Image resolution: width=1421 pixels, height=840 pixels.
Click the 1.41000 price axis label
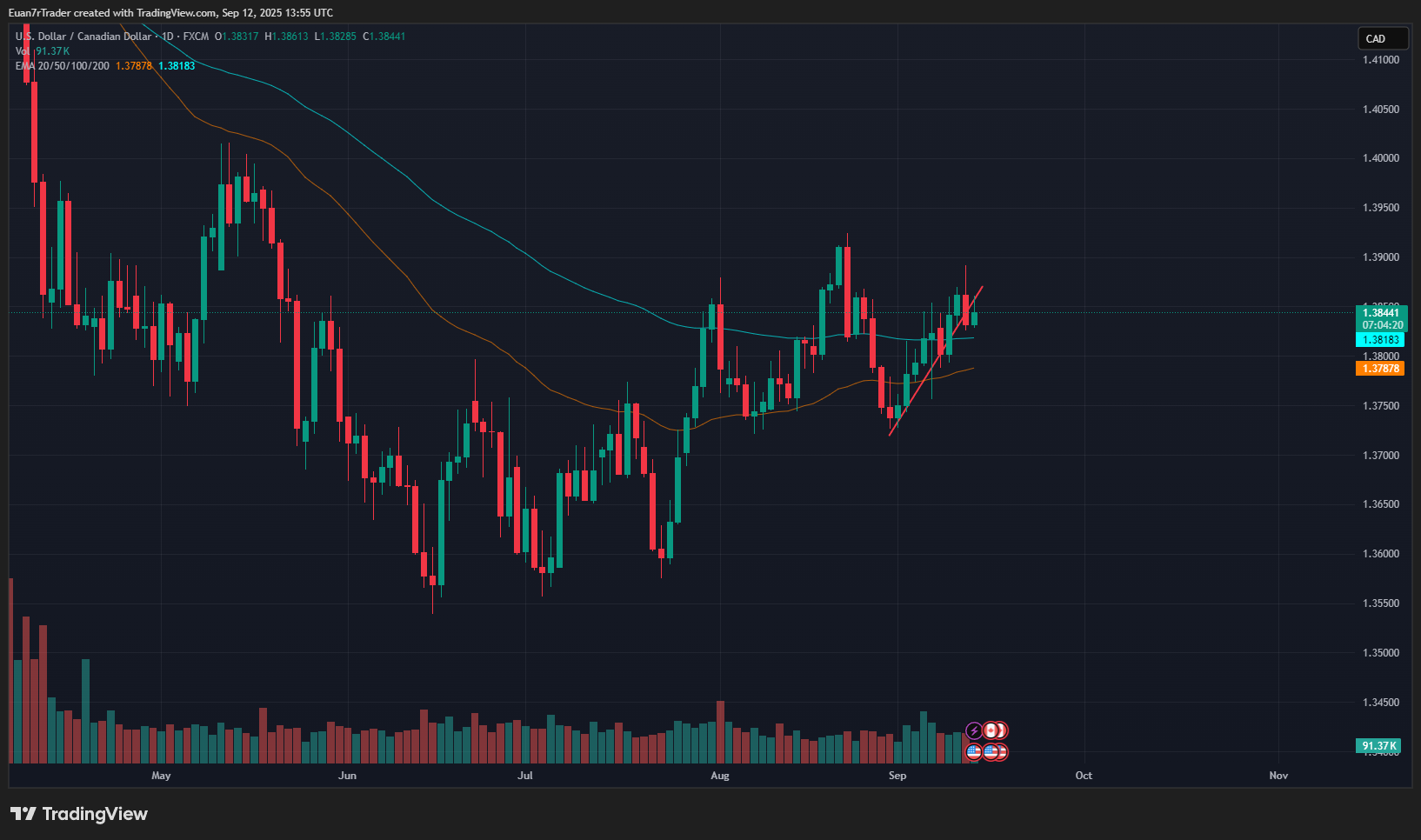[1381, 60]
